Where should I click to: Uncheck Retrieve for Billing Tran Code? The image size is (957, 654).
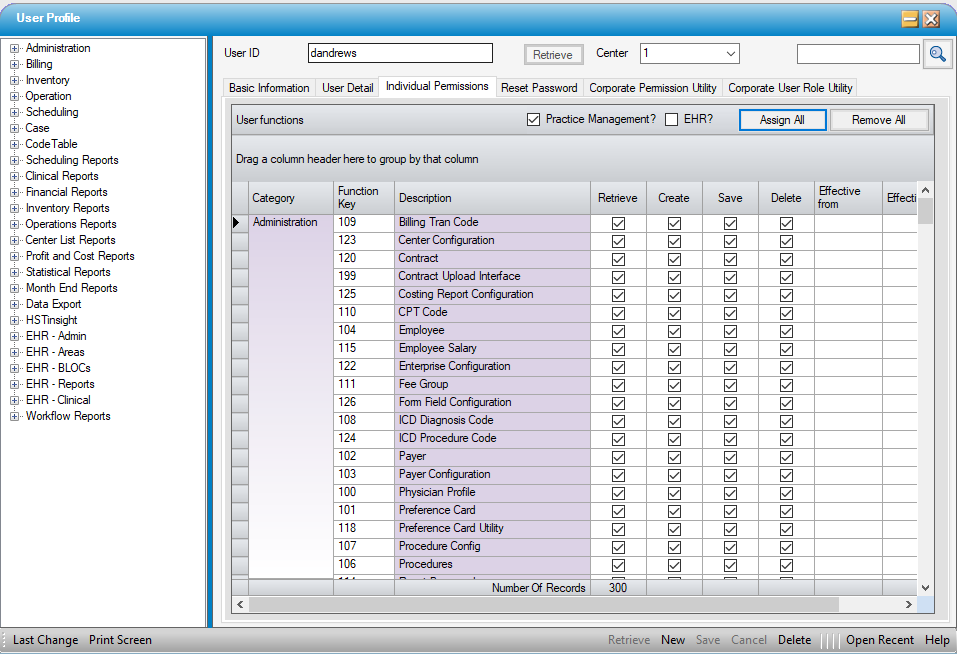pyautogui.click(x=618, y=223)
